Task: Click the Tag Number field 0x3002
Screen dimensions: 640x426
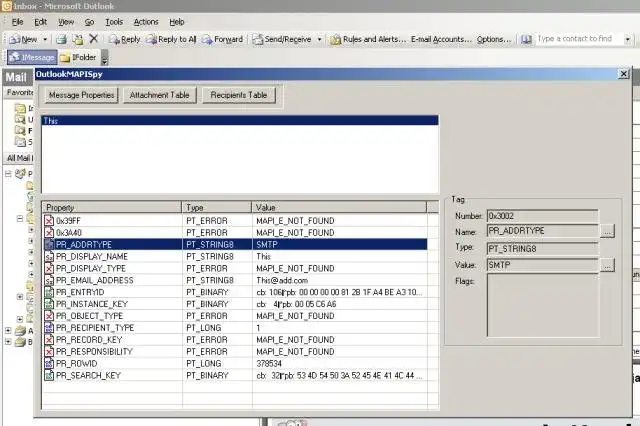Action: click(542, 216)
